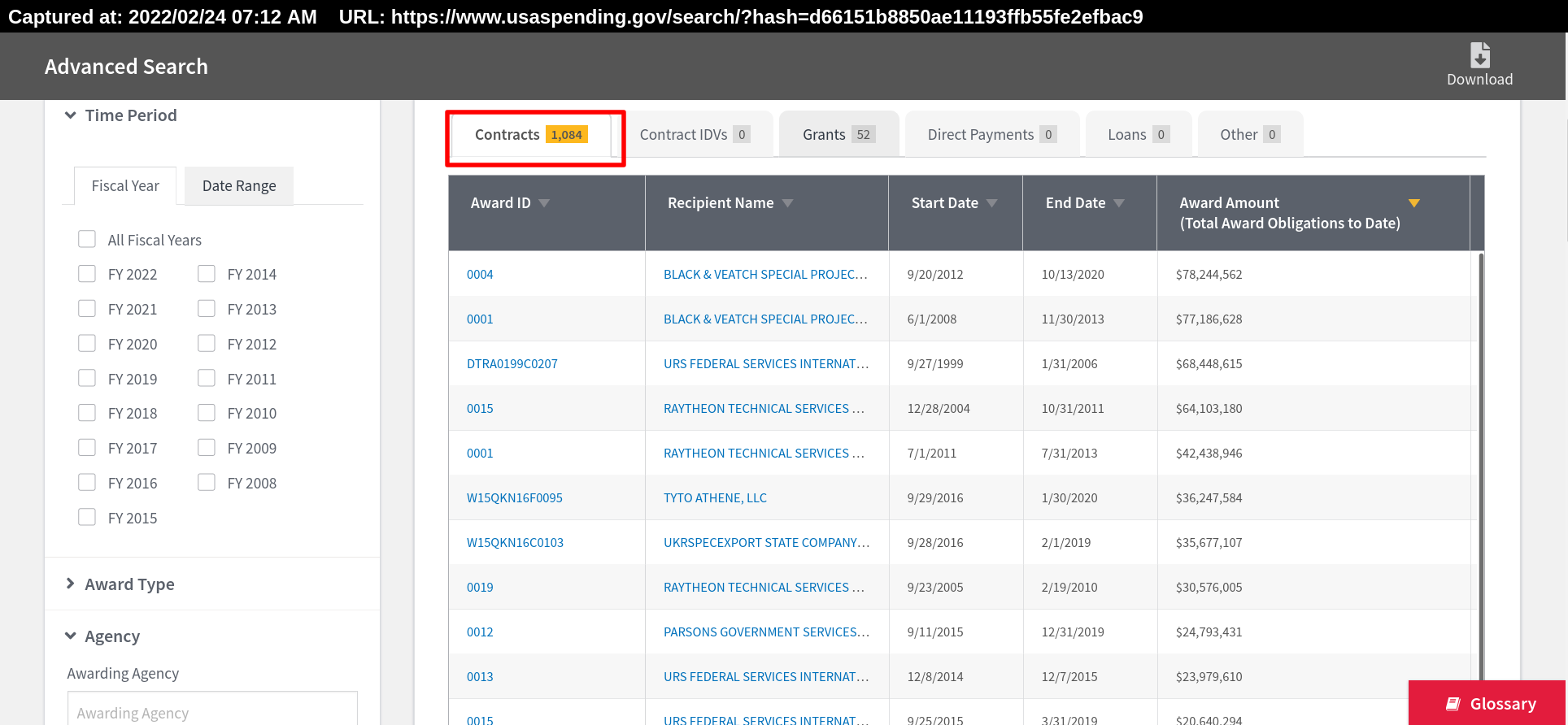The width and height of the screenshot is (1568, 725).
Task: Click the Download icon
Action: tap(1479, 55)
